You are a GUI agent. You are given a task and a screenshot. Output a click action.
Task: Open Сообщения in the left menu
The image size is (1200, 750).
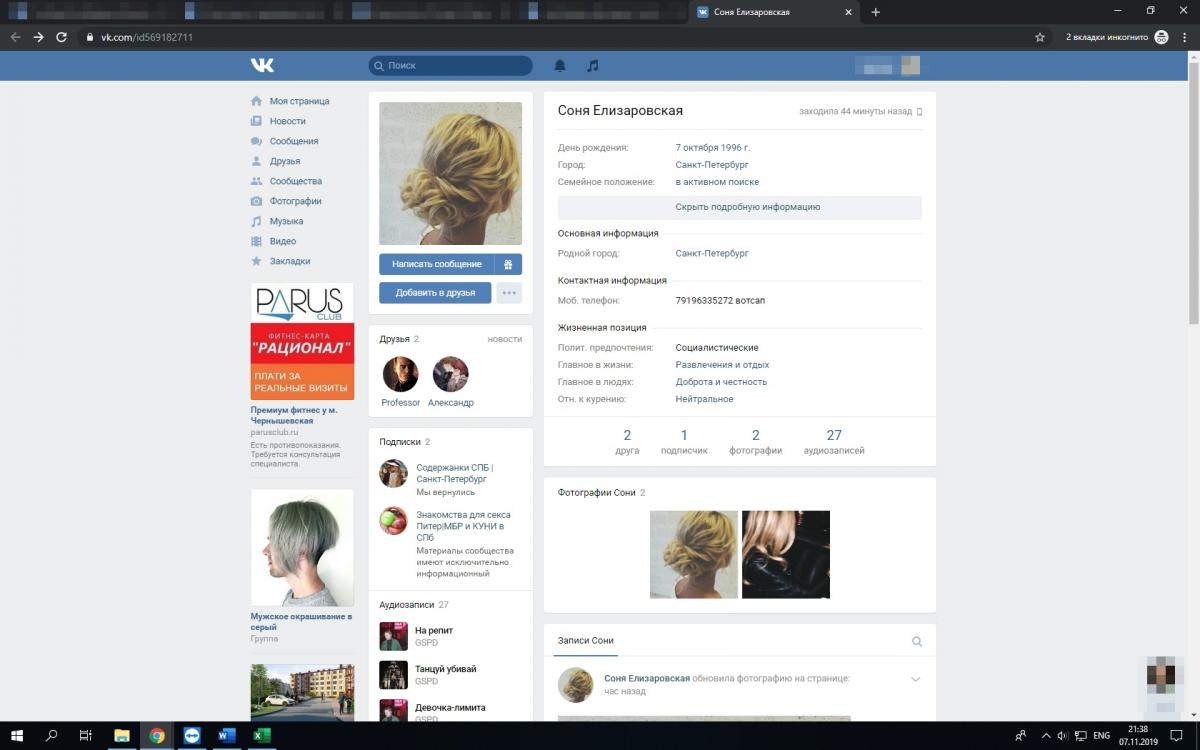click(x=293, y=141)
